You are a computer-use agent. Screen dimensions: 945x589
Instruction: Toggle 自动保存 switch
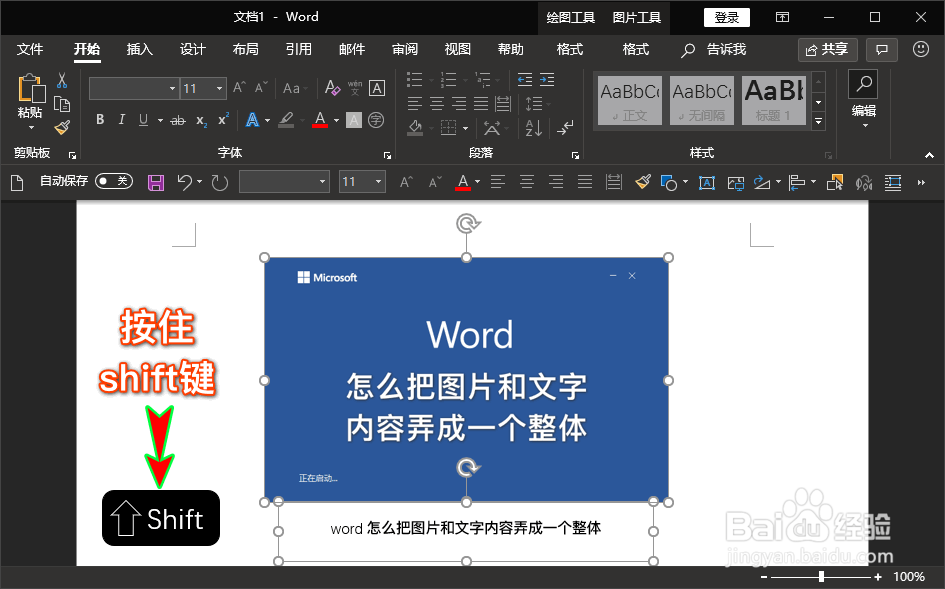coord(114,181)
